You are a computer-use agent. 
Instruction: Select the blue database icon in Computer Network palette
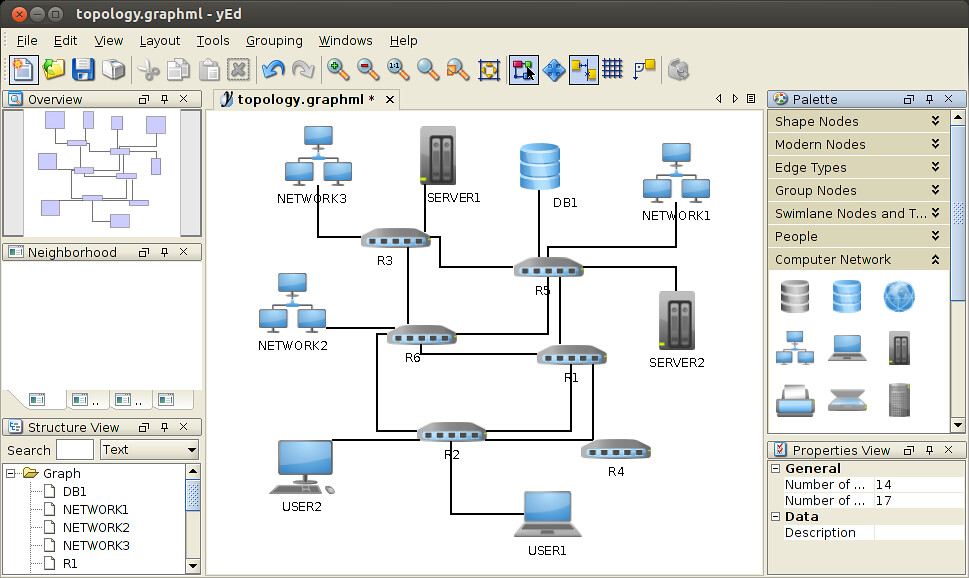click(846, 296)
